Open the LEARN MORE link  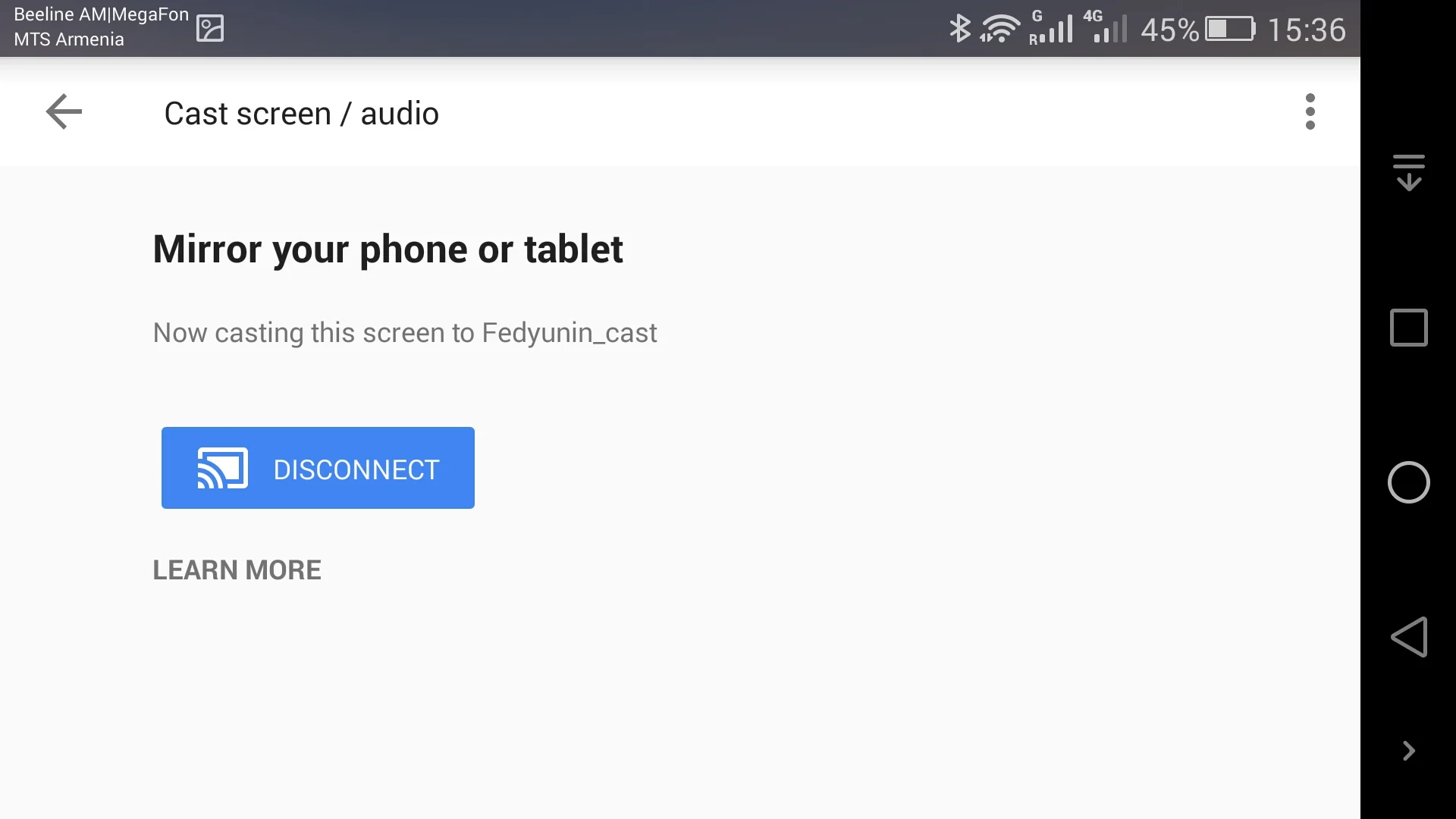click(x=237, y=570)
